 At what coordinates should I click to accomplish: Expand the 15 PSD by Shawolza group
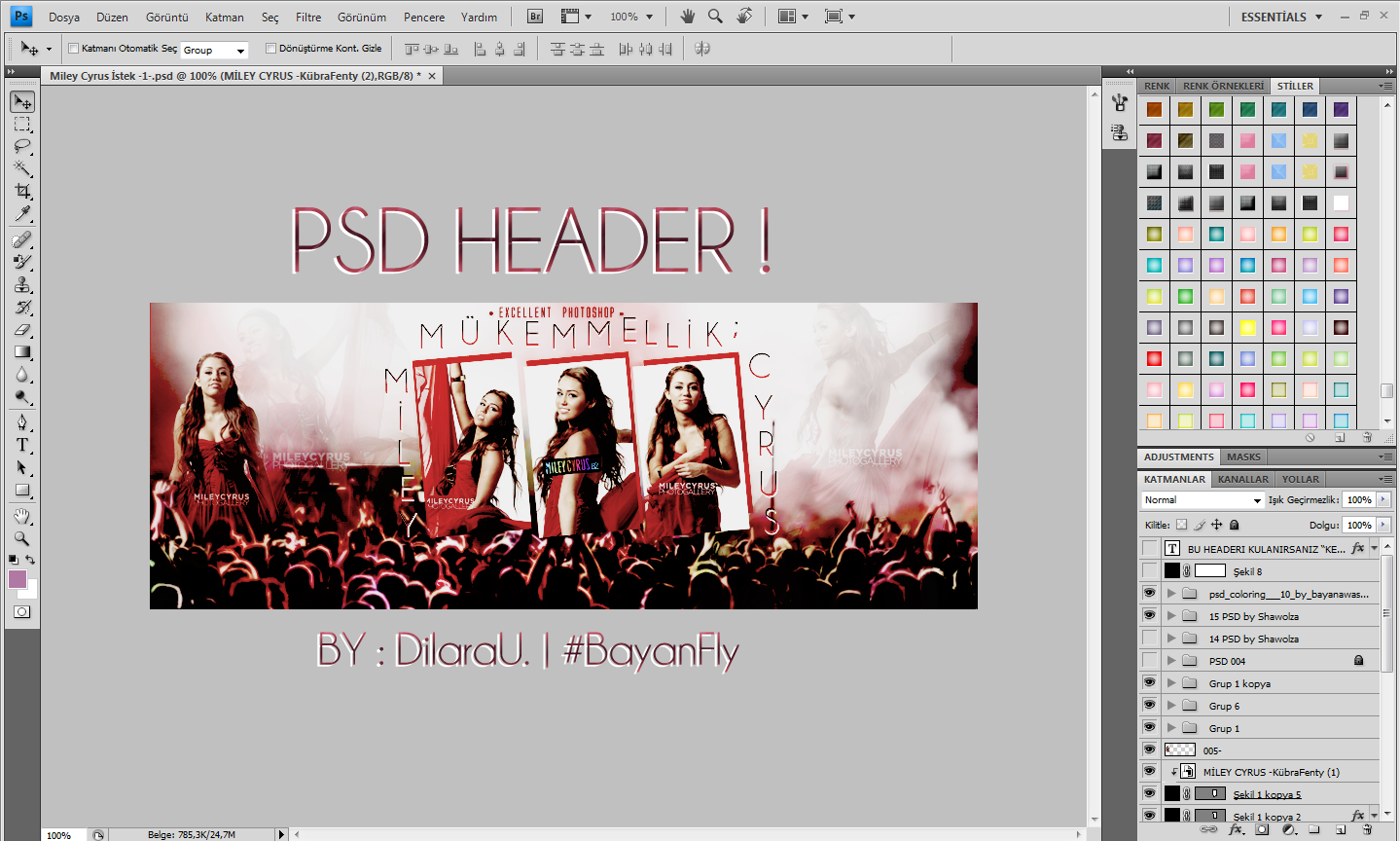[1172, 615]
